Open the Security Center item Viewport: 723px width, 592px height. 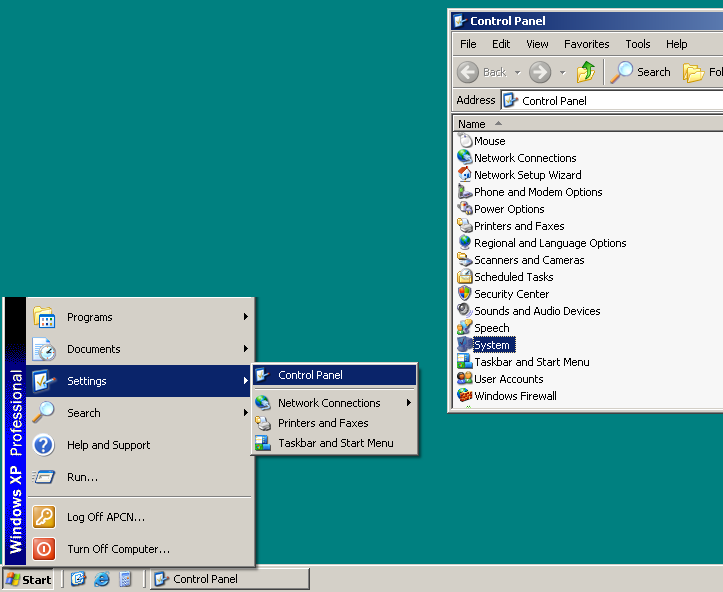coord(511,294)
